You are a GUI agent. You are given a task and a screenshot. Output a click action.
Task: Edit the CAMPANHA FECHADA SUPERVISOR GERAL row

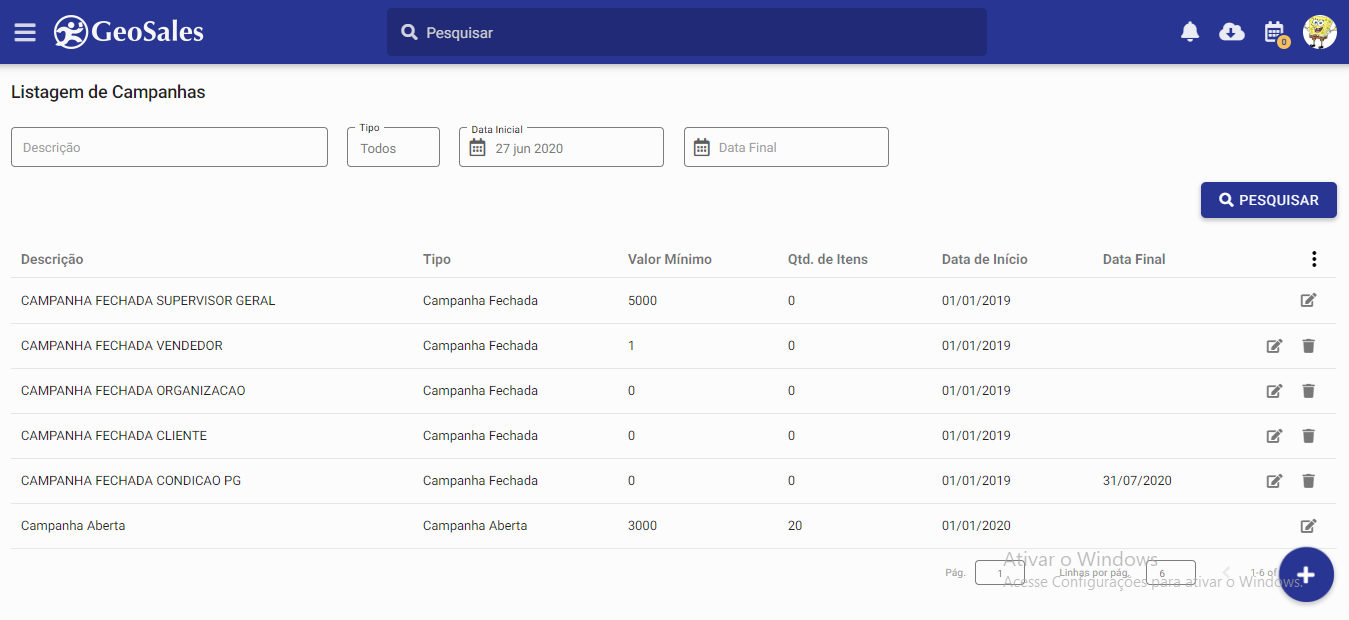[1308, 300]
